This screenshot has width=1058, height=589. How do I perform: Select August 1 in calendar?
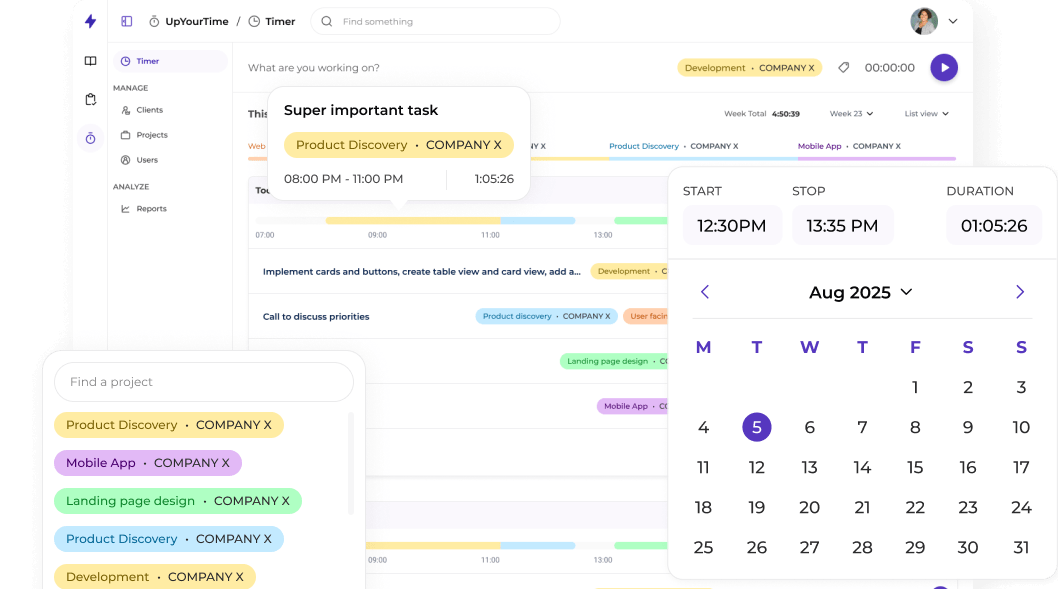(915, 387)
